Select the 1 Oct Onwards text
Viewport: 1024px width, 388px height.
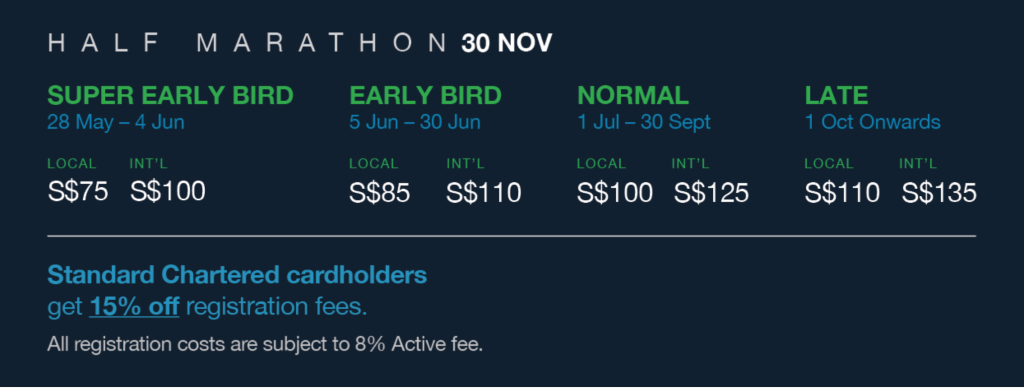coord(872,122)
